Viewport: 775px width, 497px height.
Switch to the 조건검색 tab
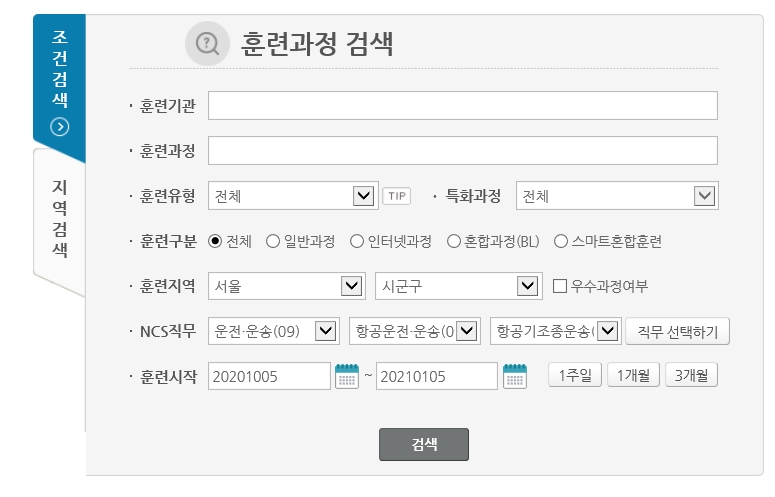pos(59,84)
